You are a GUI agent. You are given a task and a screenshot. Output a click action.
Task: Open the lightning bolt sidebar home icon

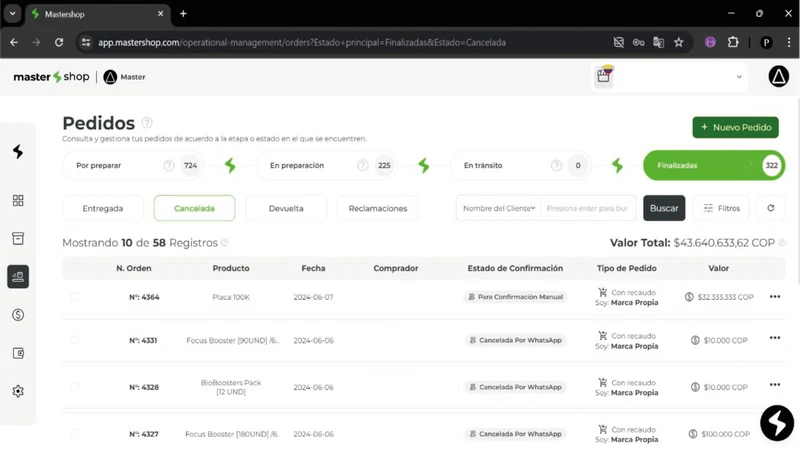18,152
